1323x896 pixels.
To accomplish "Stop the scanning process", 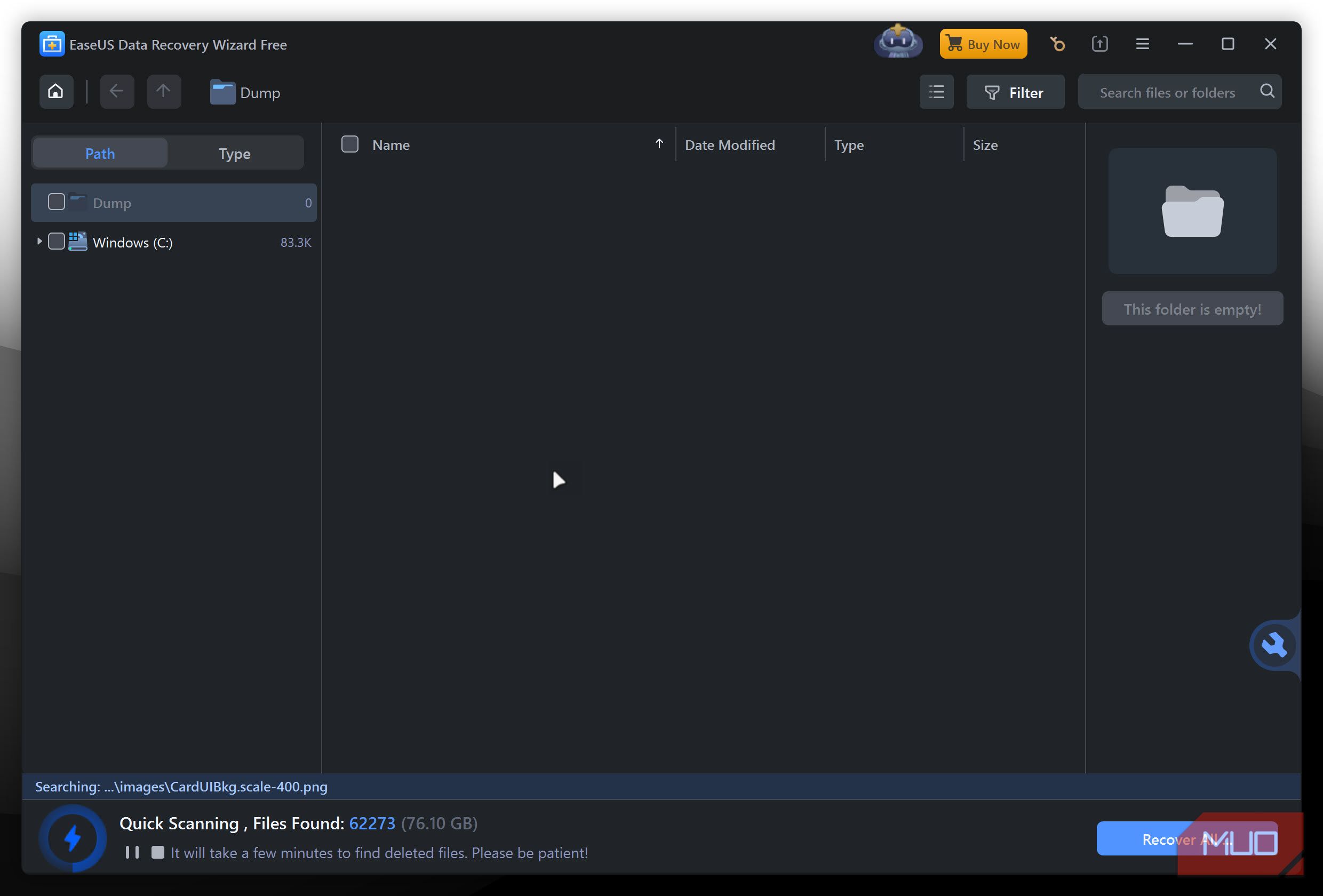I will pyautogui.click(x=158, y=852).
